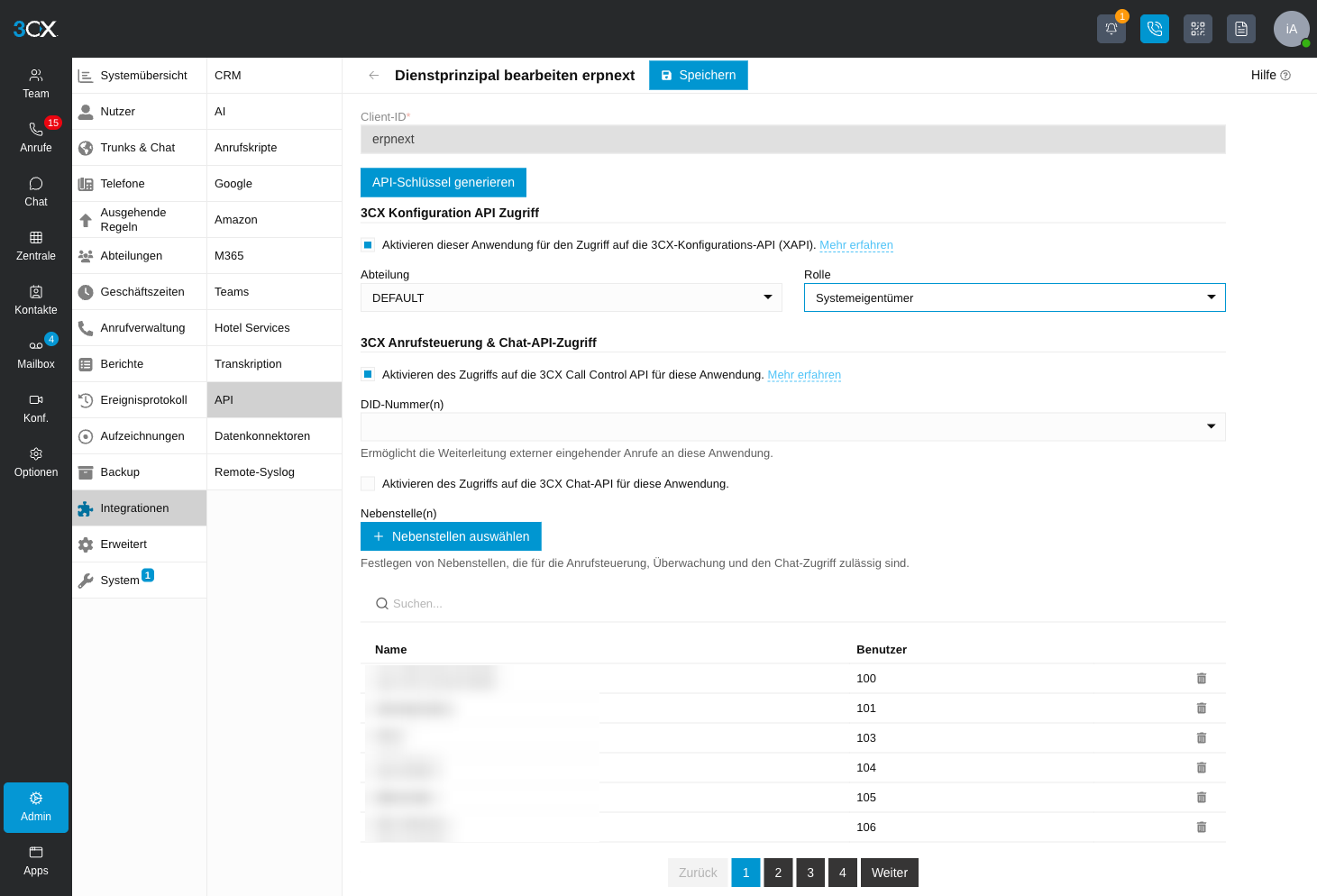Open the Chat section

pos(36,192)
